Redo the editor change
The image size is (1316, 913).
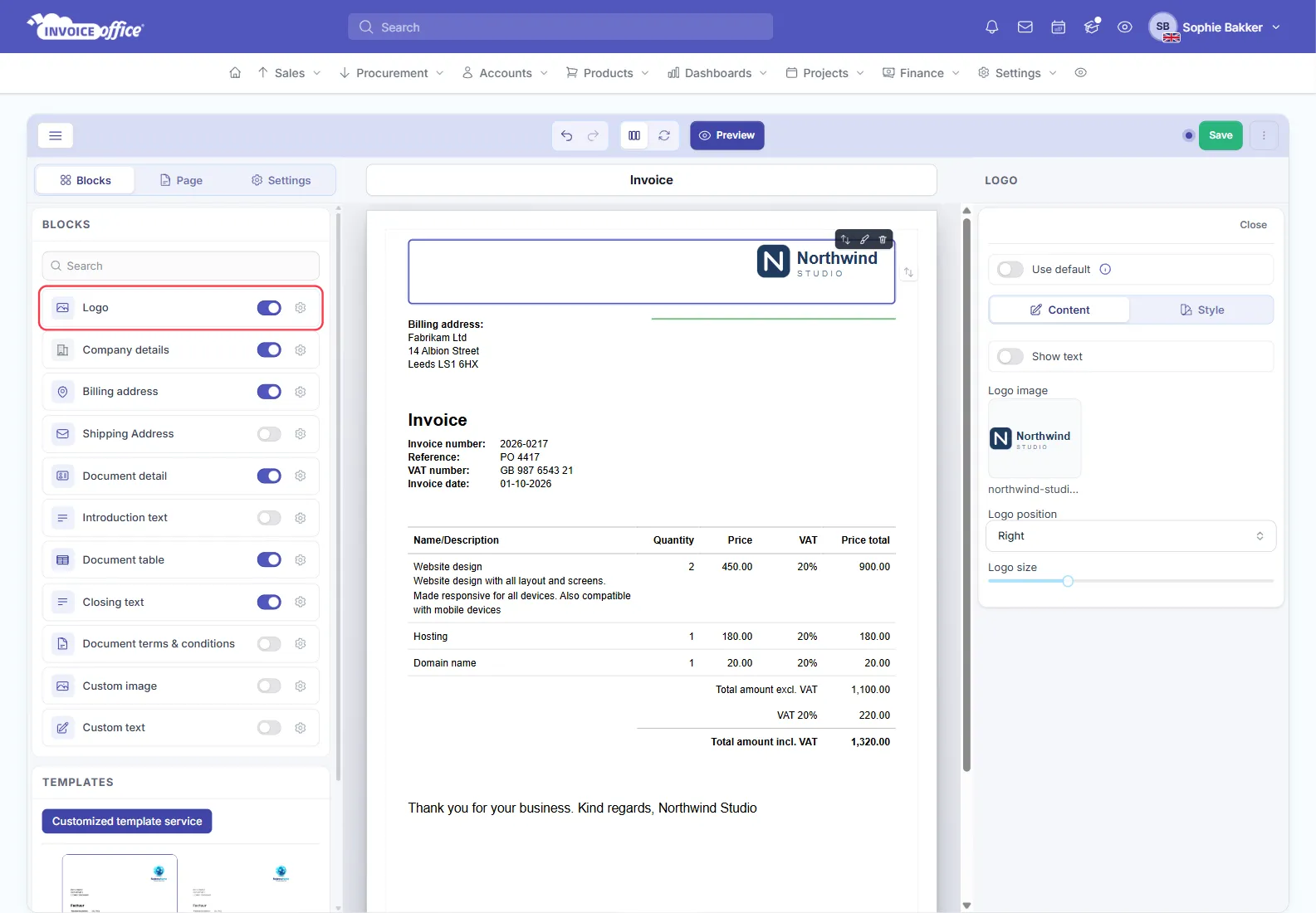click(593, 135)
